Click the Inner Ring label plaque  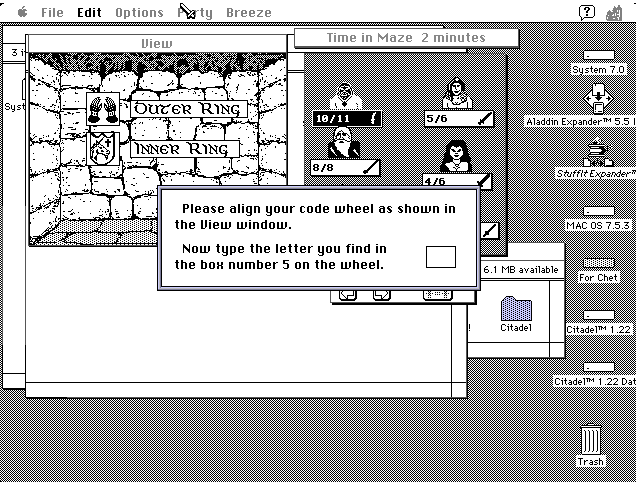coord(185,148)
